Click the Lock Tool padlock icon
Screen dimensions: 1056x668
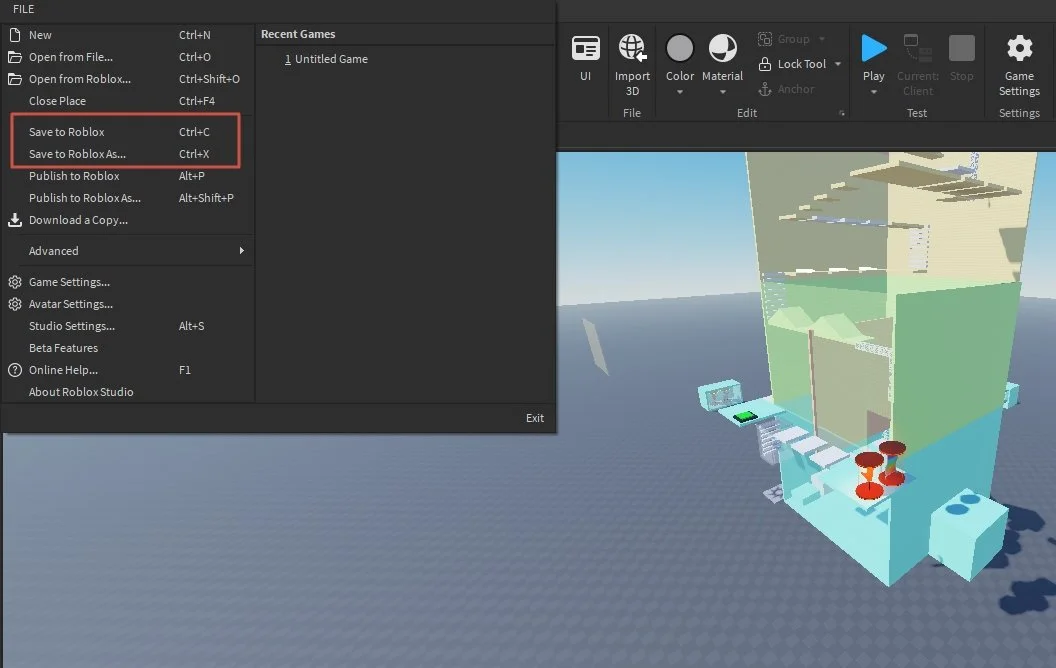coord(764,64)
